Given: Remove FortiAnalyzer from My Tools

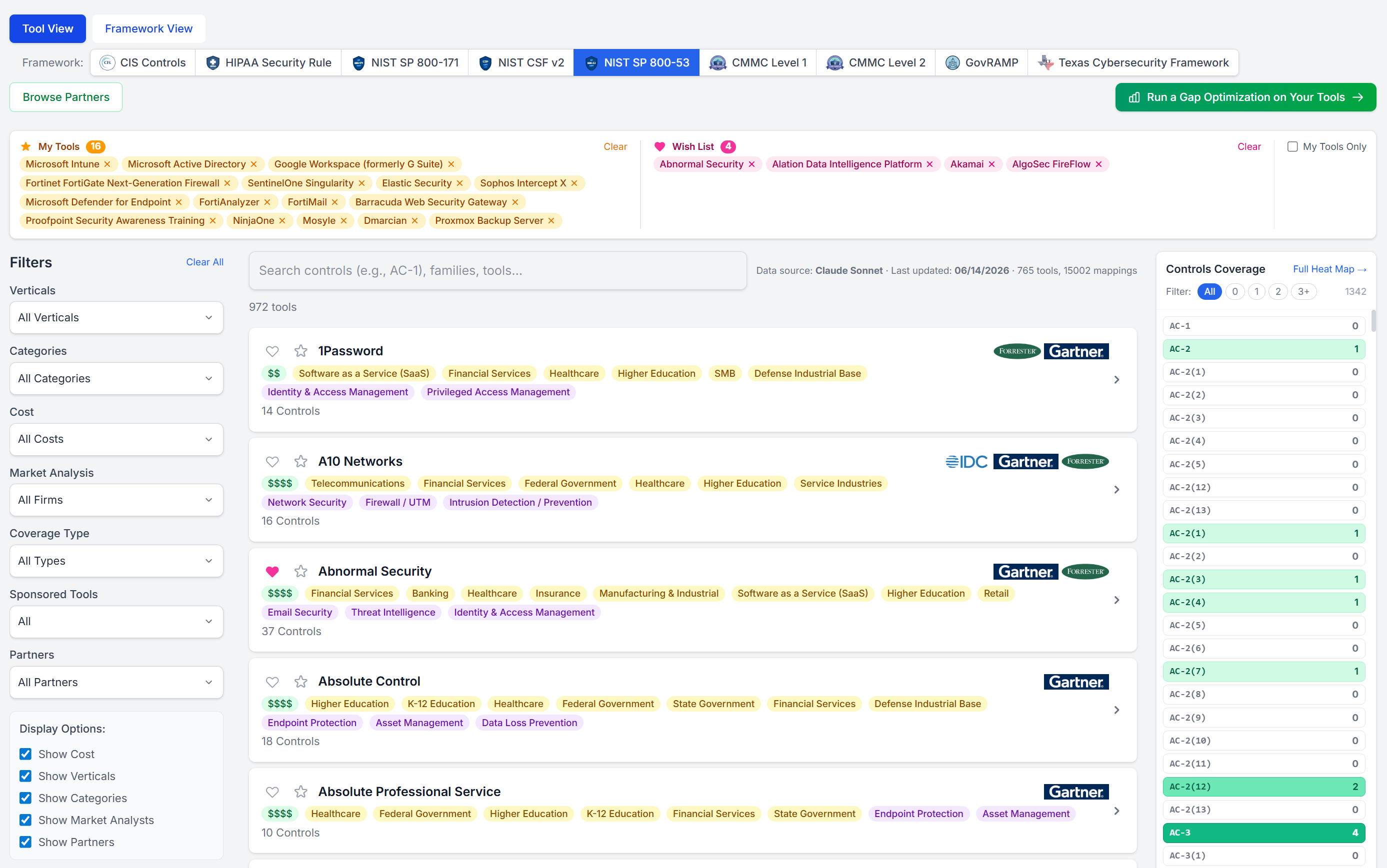Looking at the screenshot, I should coord(267,202).
